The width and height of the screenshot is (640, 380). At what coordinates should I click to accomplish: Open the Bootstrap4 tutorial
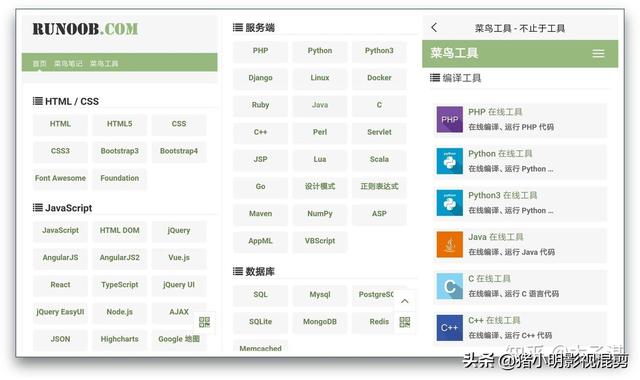click(179, 151)
